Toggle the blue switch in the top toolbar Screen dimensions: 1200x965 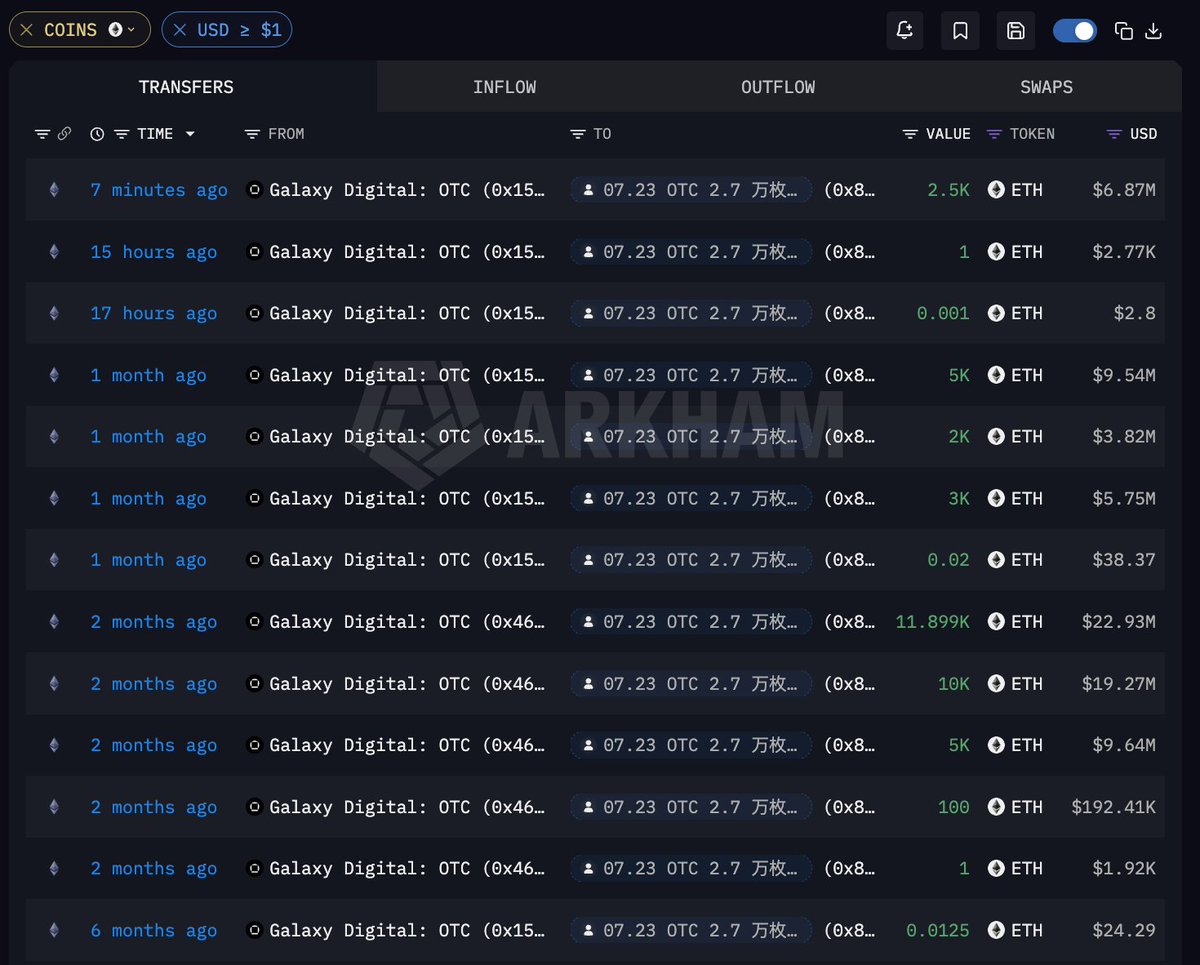[x=1075, y=30]
